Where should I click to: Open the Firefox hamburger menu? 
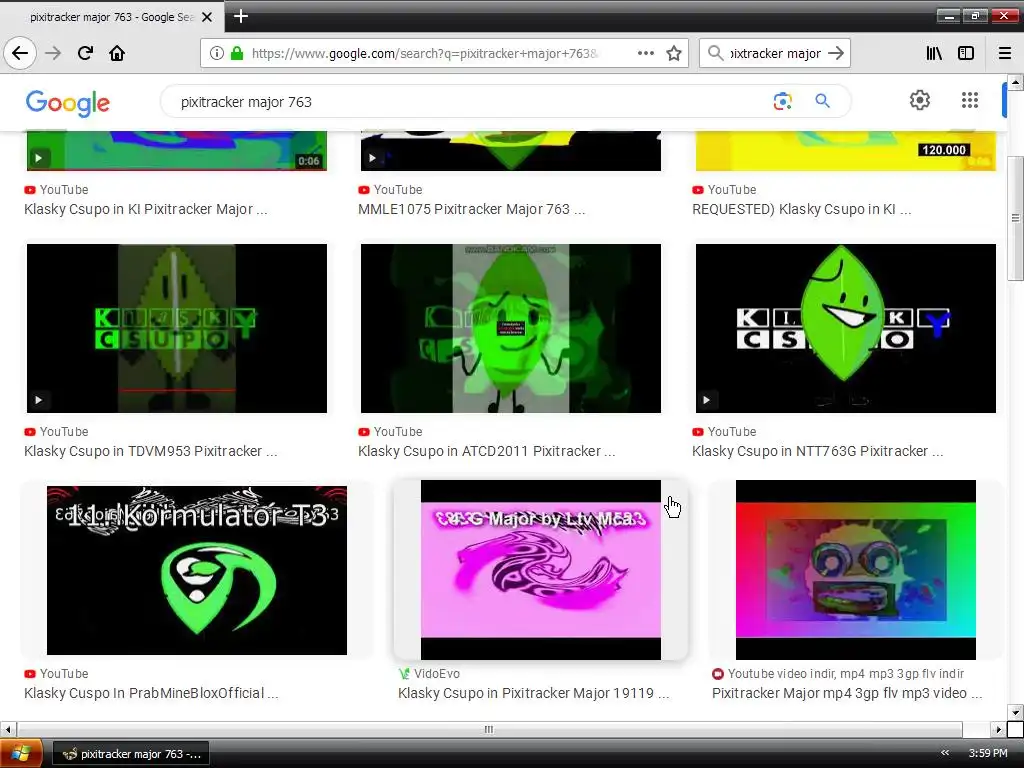[x=1005, y=53]
